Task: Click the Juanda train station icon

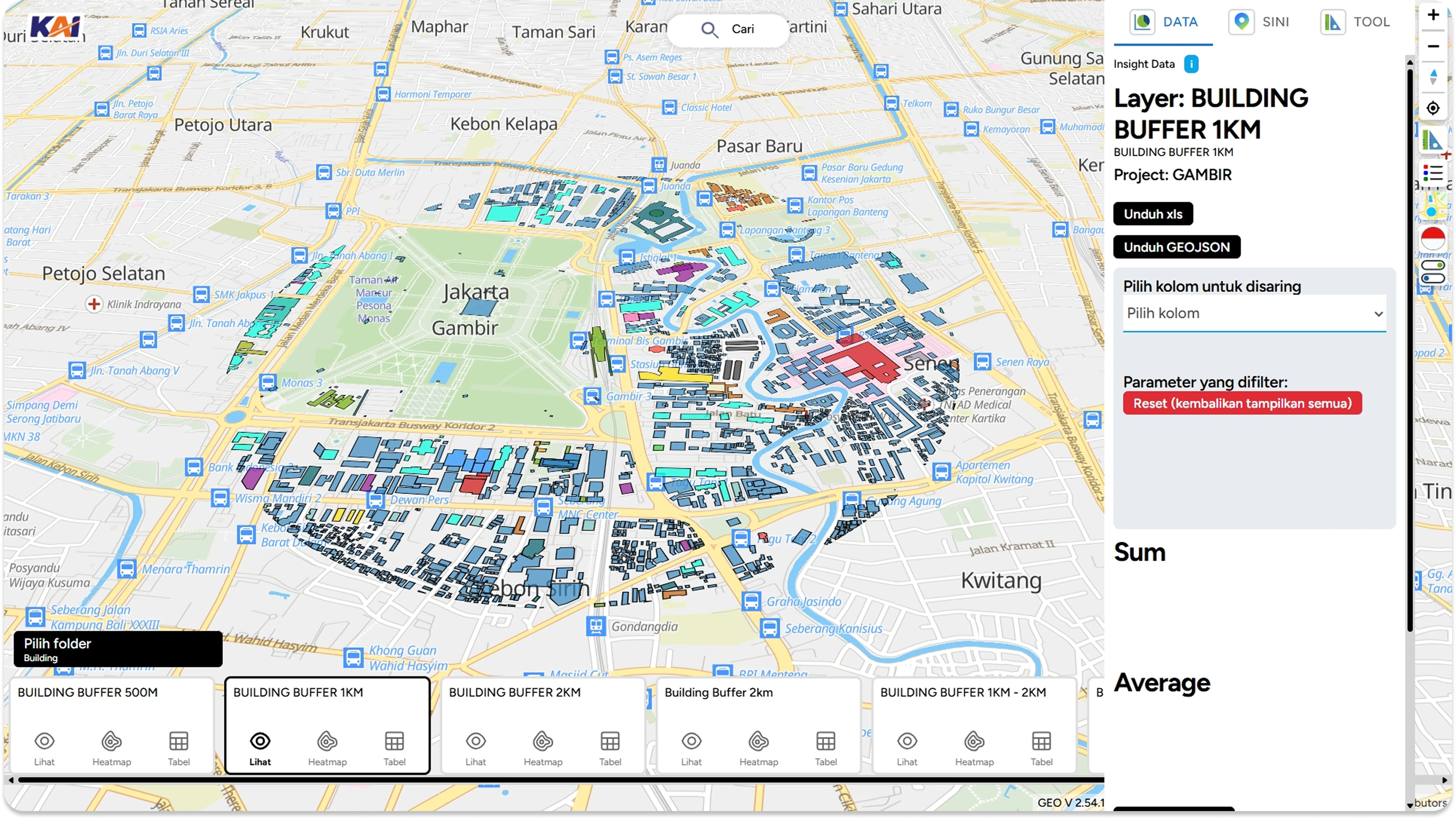Action: 659,165
